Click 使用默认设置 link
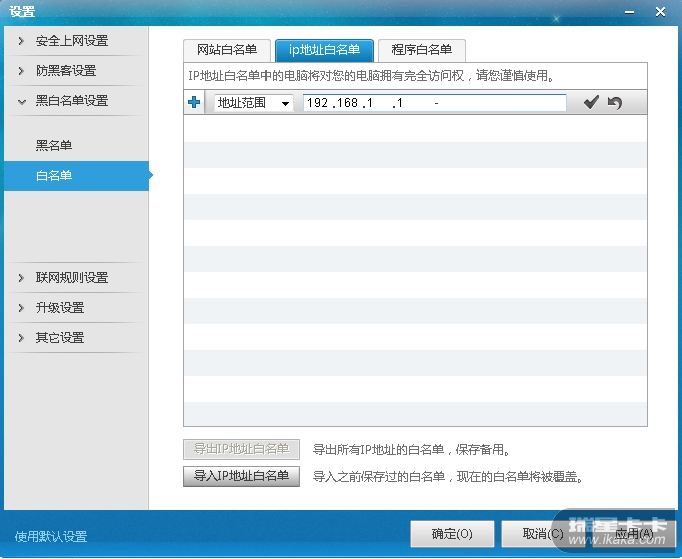This screenshot has width=682, height=559. tap(51, 536)
